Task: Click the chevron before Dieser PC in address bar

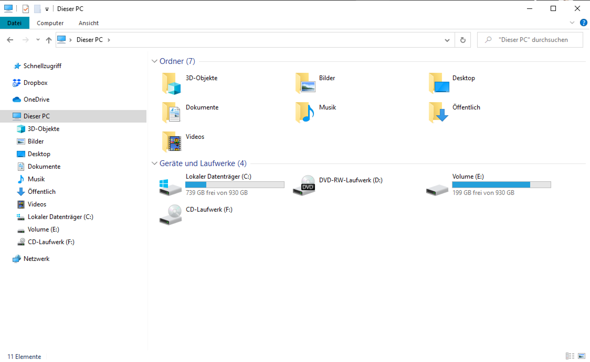Action: 70,40
